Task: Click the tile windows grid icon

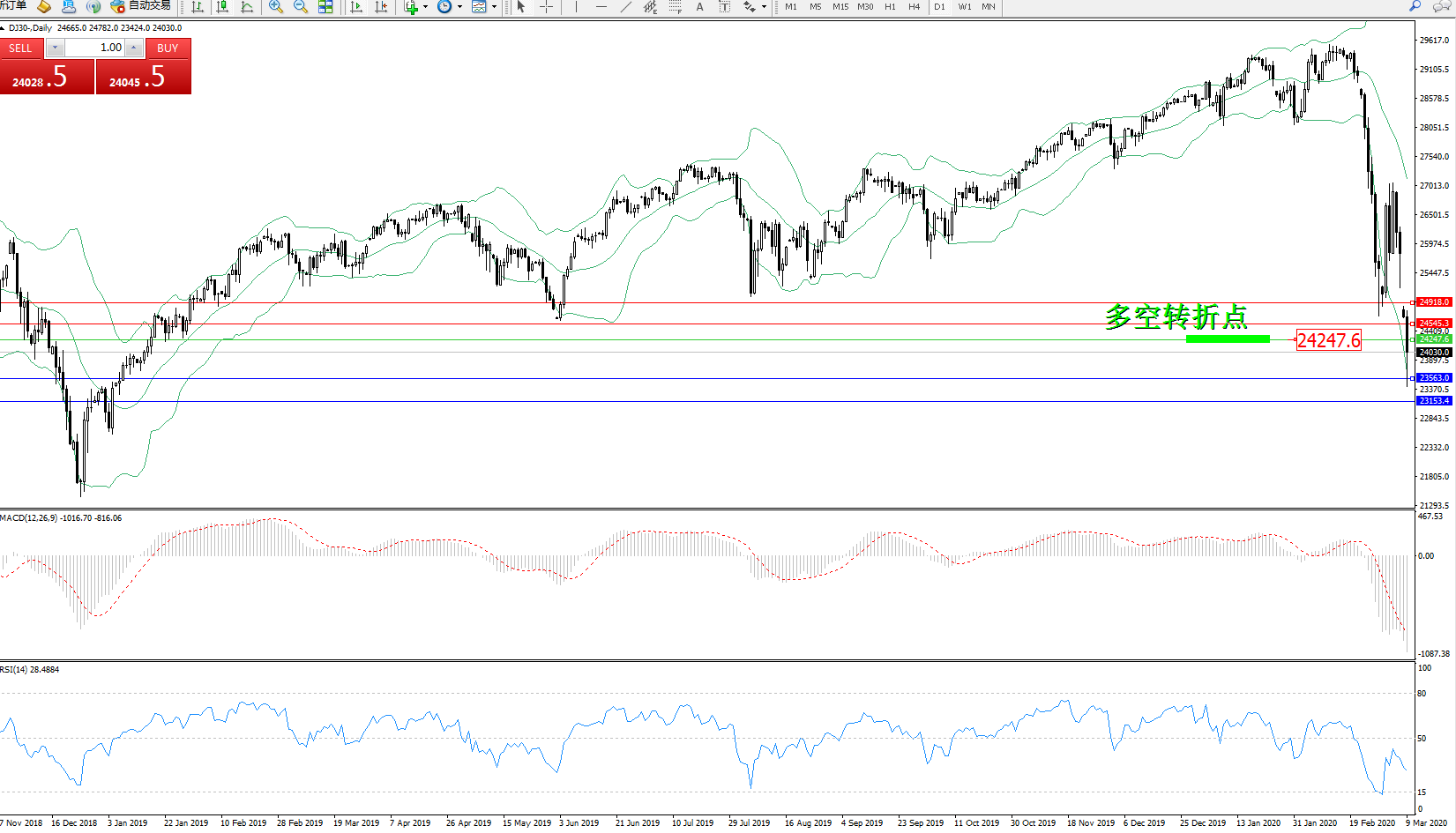Action: [x=325, y=7]
